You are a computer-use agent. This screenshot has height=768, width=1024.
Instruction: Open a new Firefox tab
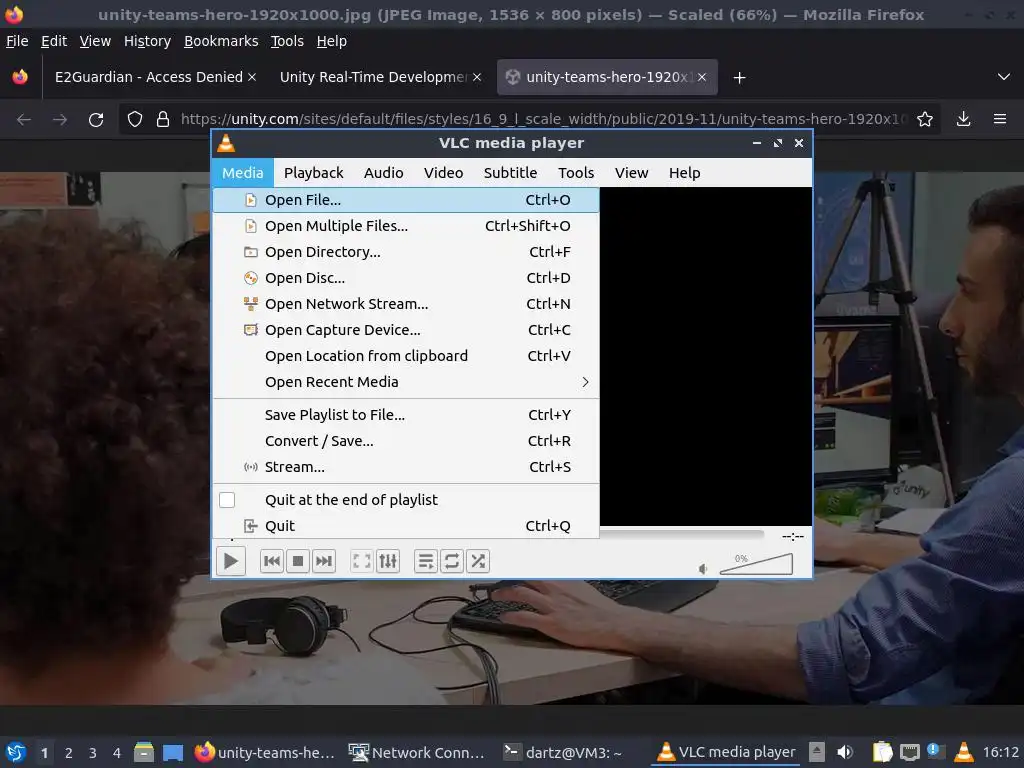click(x=739, y=78)
